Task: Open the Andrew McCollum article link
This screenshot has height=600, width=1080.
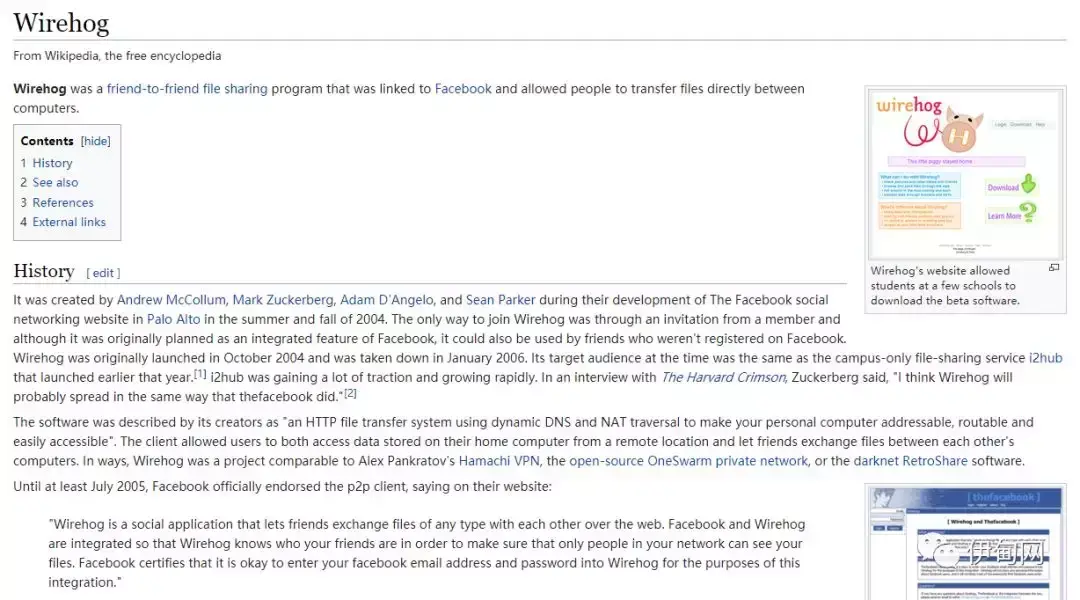Action: coord(171,300)
